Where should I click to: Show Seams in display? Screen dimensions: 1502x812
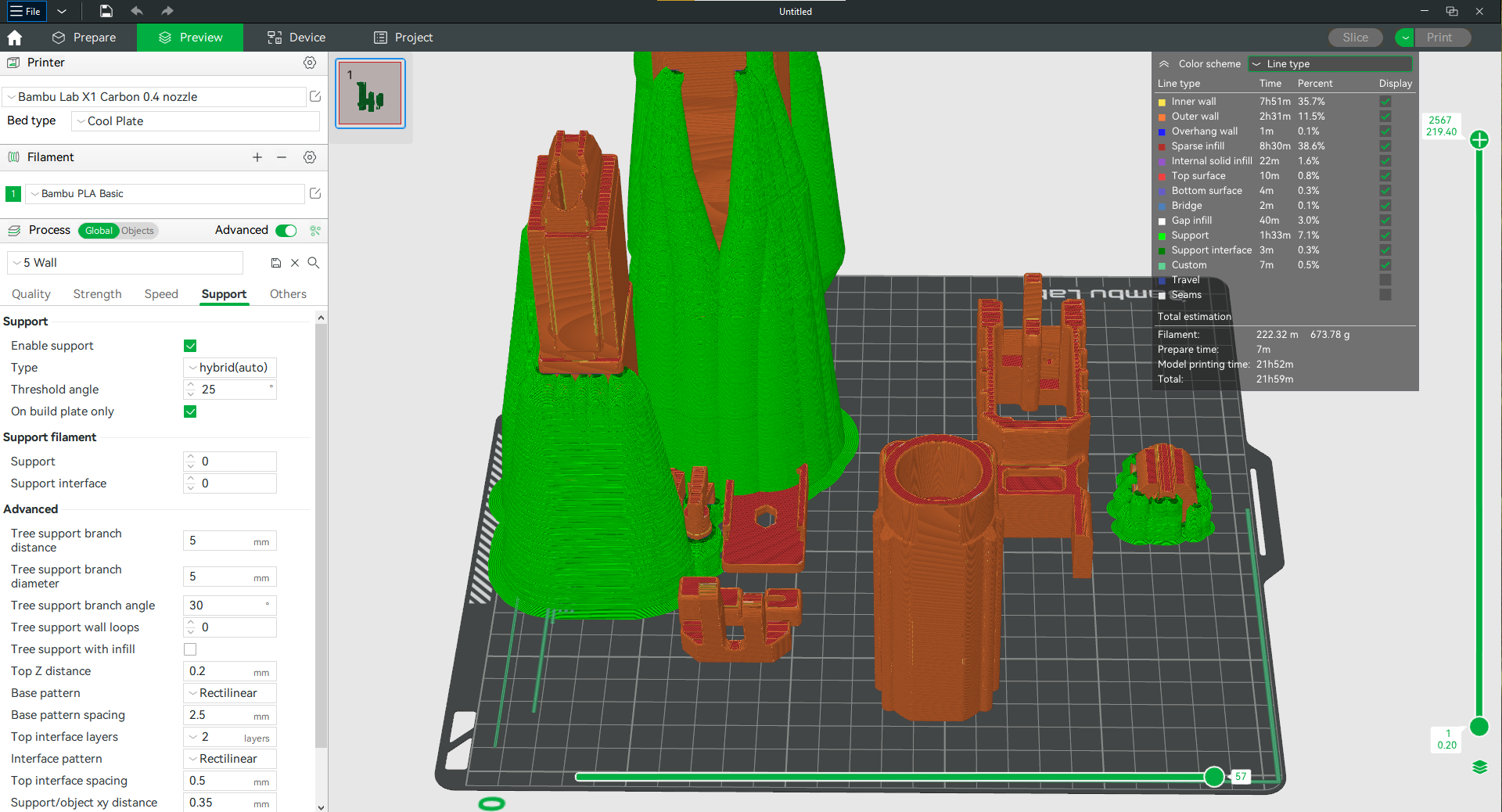click(x=1385, y=295)
